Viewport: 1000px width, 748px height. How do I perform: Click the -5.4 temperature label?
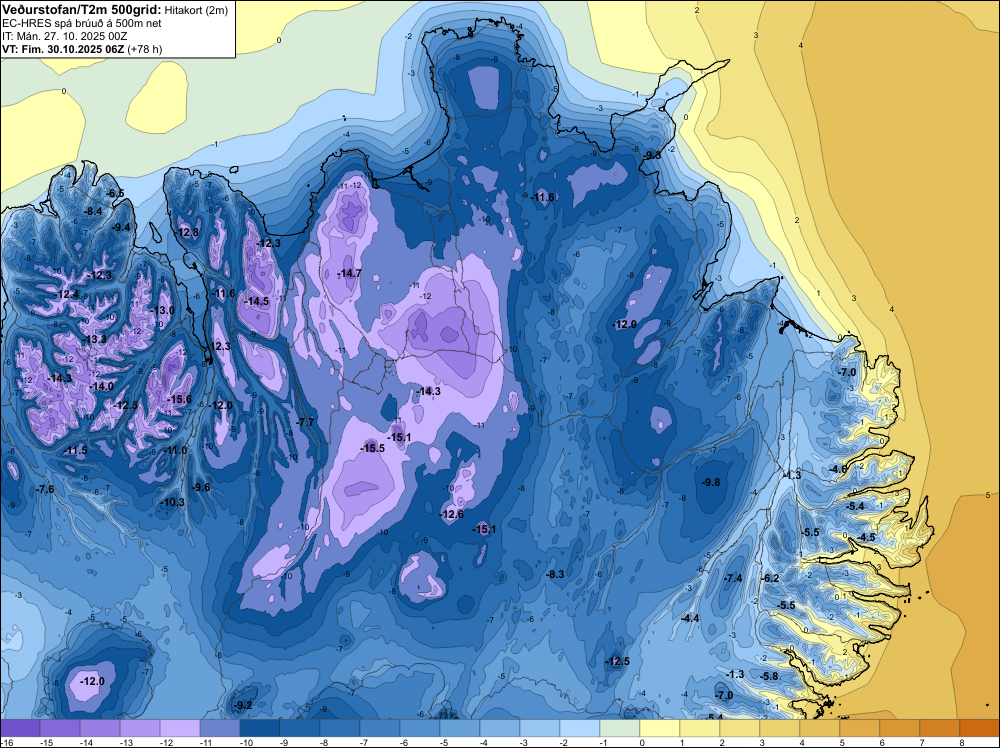855,506
